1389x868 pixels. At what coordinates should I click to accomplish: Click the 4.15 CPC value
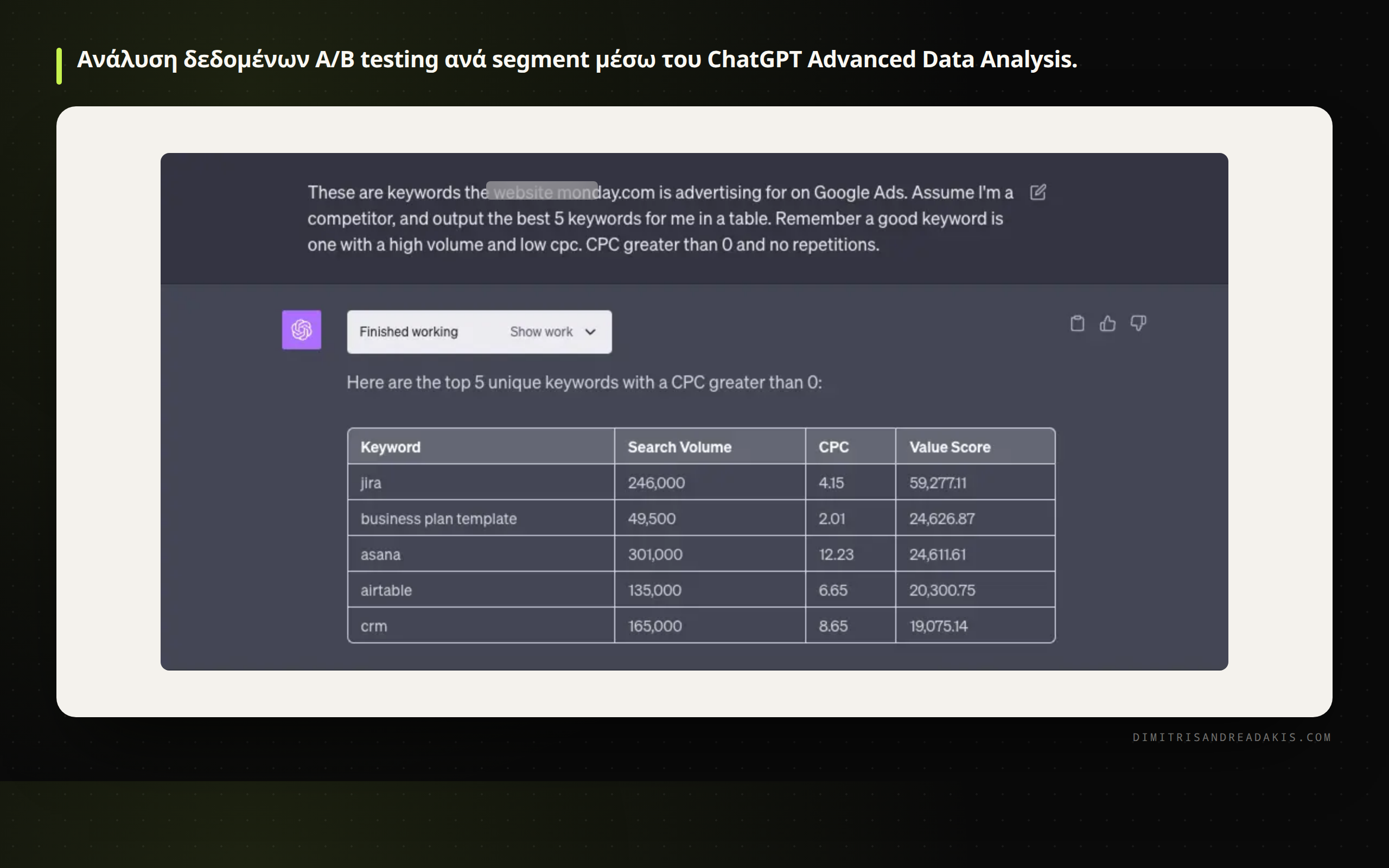831,483
